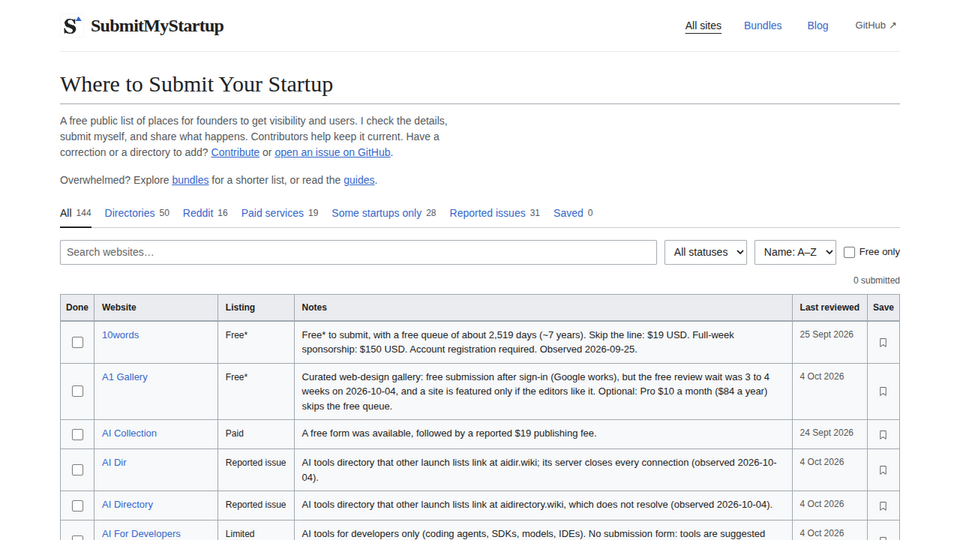Open the All statuses dropdown
The height and width of the screenshot is (540, 960).
pos(705,252)
